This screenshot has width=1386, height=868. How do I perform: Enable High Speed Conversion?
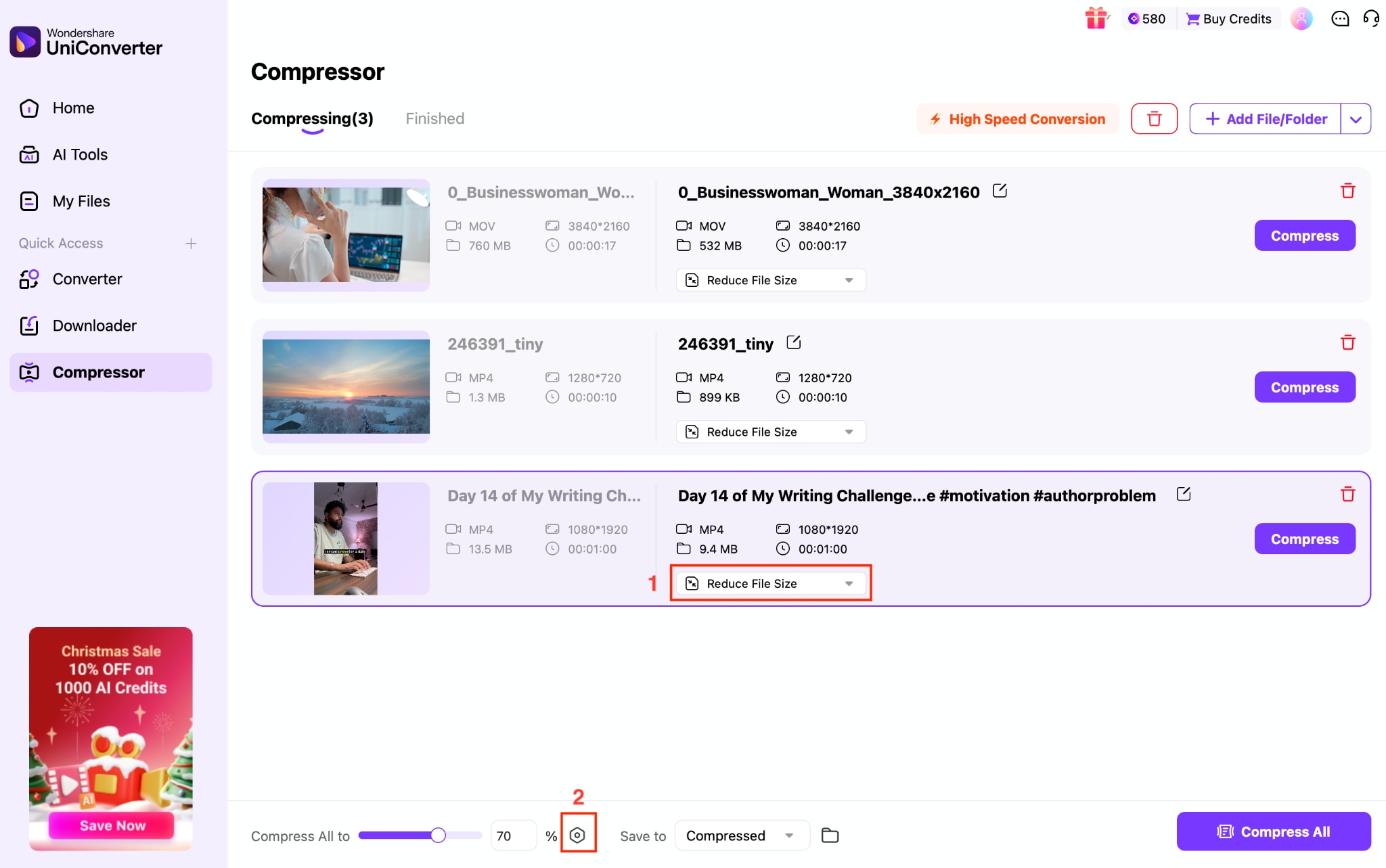1016,118
